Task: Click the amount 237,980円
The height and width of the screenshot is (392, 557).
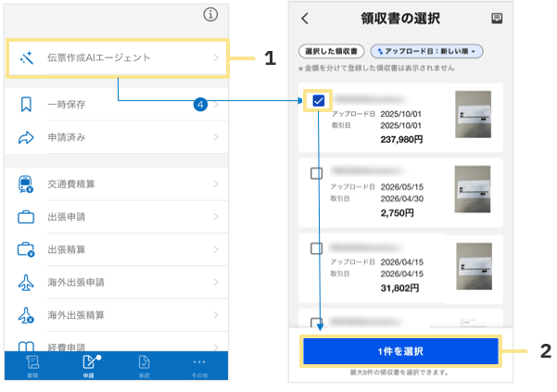Action: (x=401, y=140)
